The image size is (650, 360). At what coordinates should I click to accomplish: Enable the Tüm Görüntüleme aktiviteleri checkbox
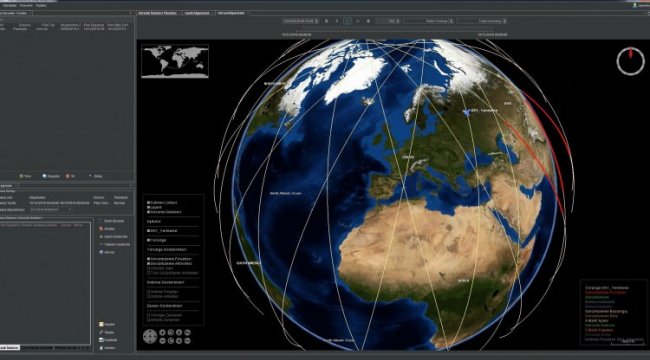point(149,273)
